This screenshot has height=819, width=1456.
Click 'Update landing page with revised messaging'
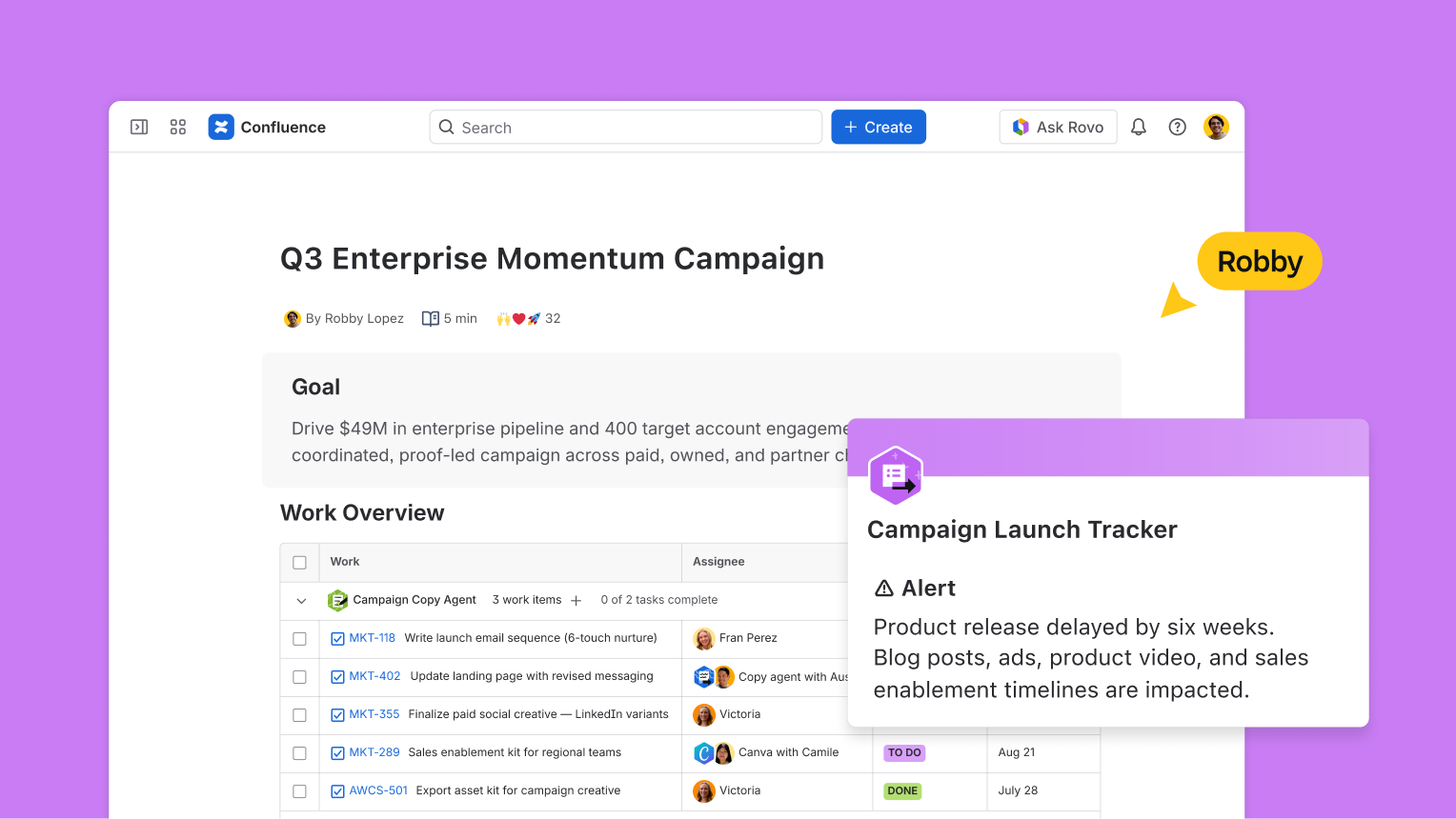pyautogui.click(x=532, y=676)
